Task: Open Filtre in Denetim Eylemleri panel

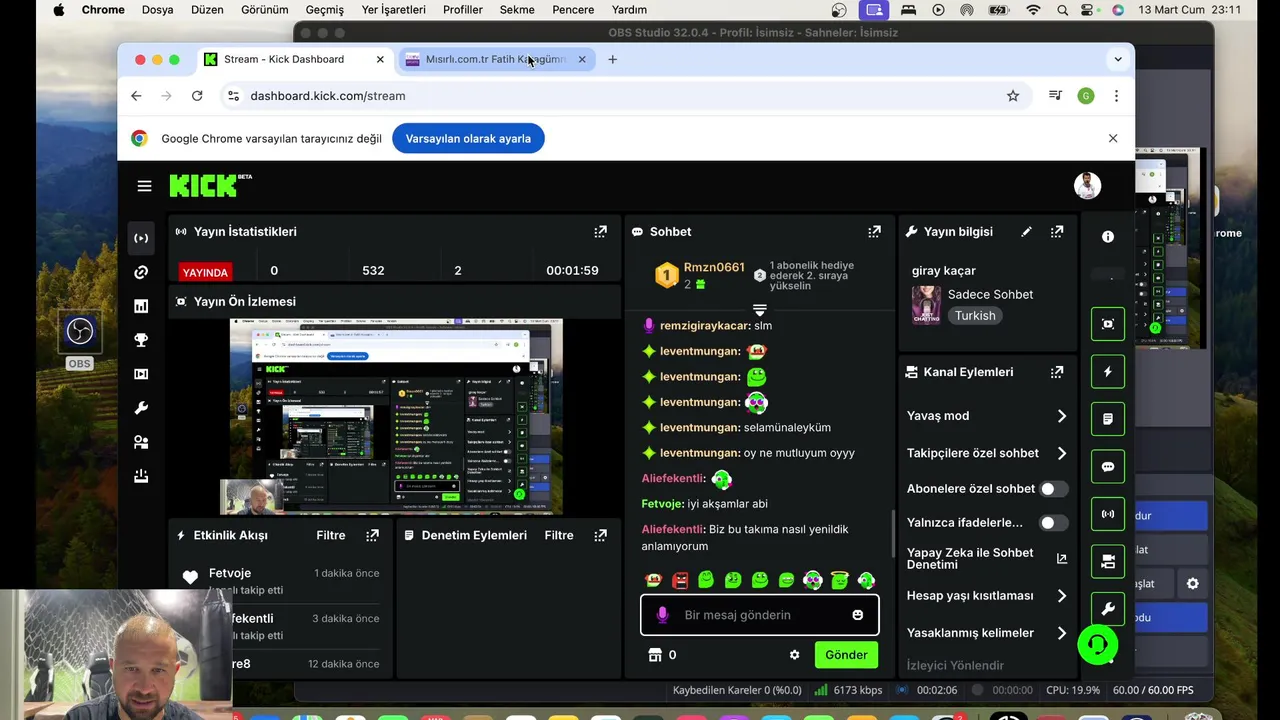Action: [559, 535]
